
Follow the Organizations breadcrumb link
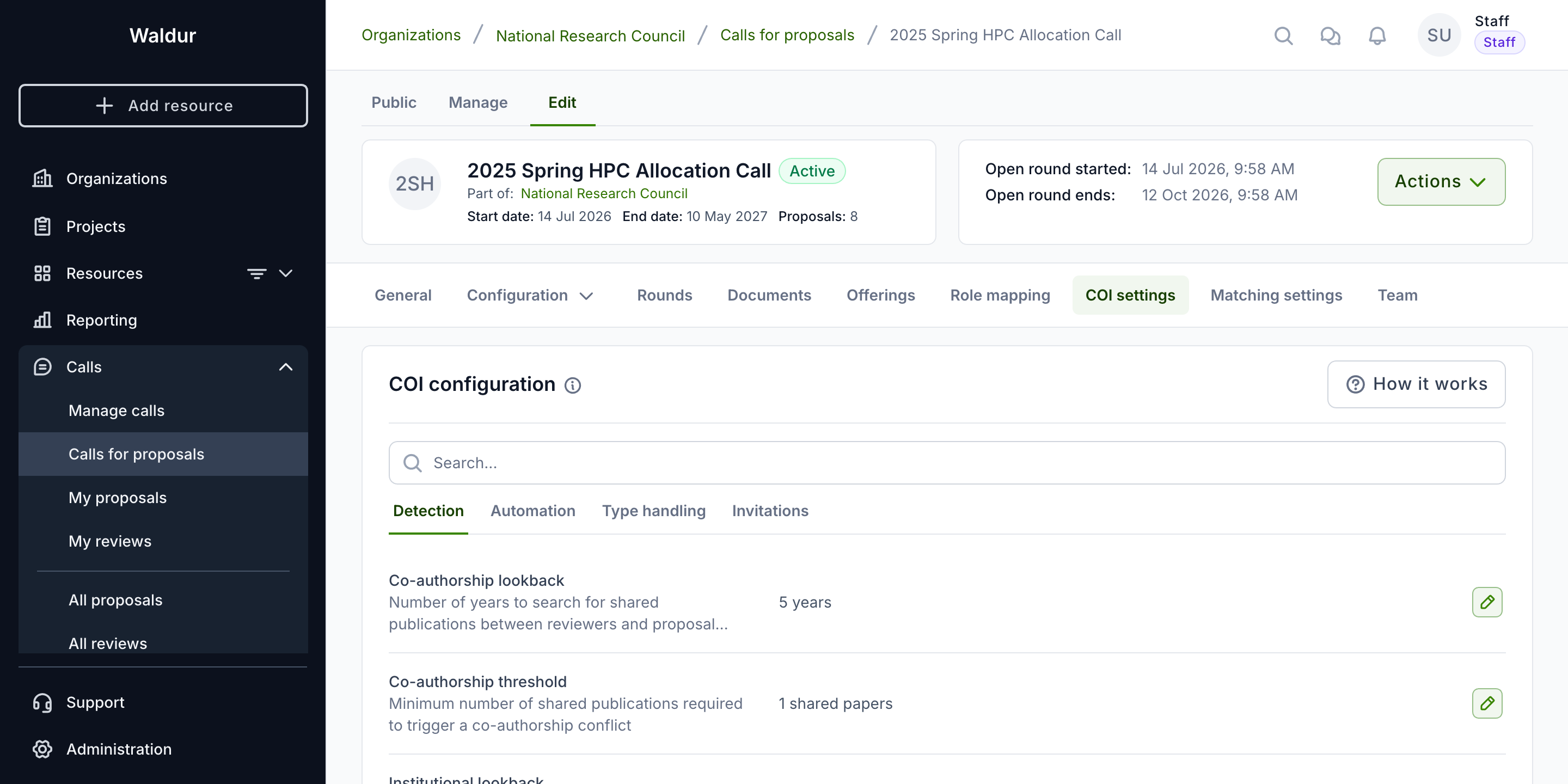[411, 35]
